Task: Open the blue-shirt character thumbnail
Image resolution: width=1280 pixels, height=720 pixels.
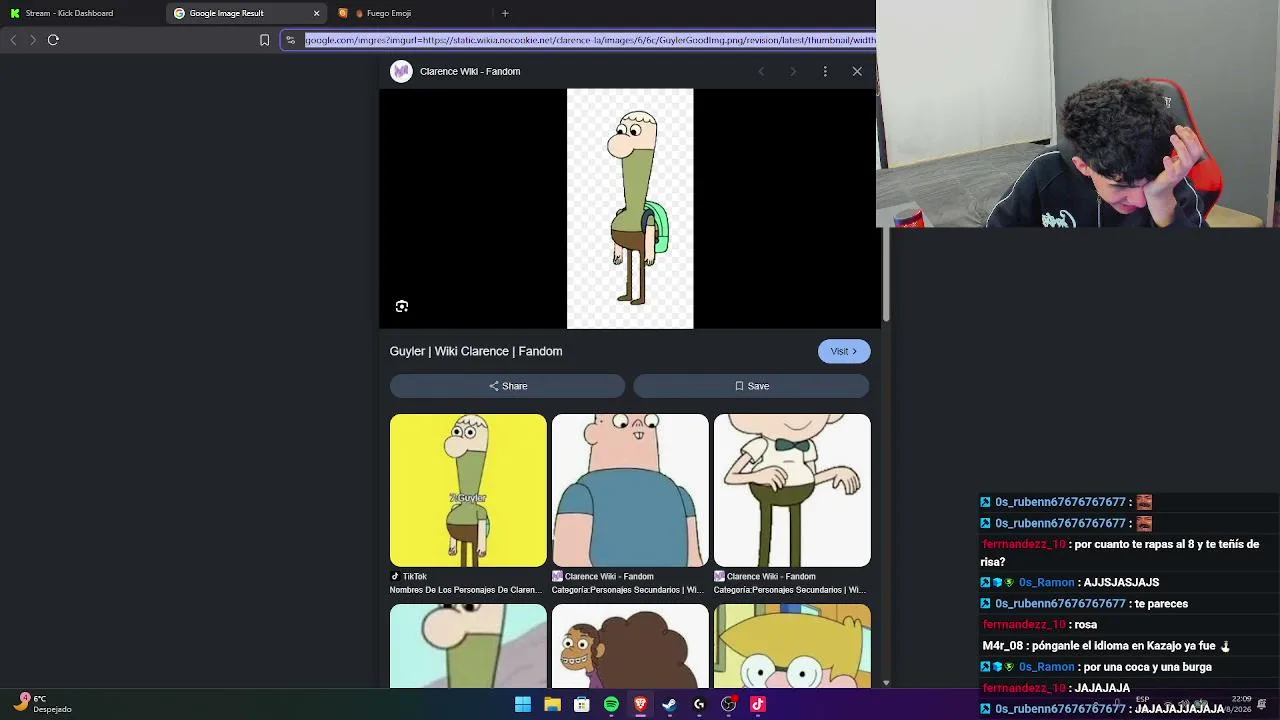Action: (630, 490)
